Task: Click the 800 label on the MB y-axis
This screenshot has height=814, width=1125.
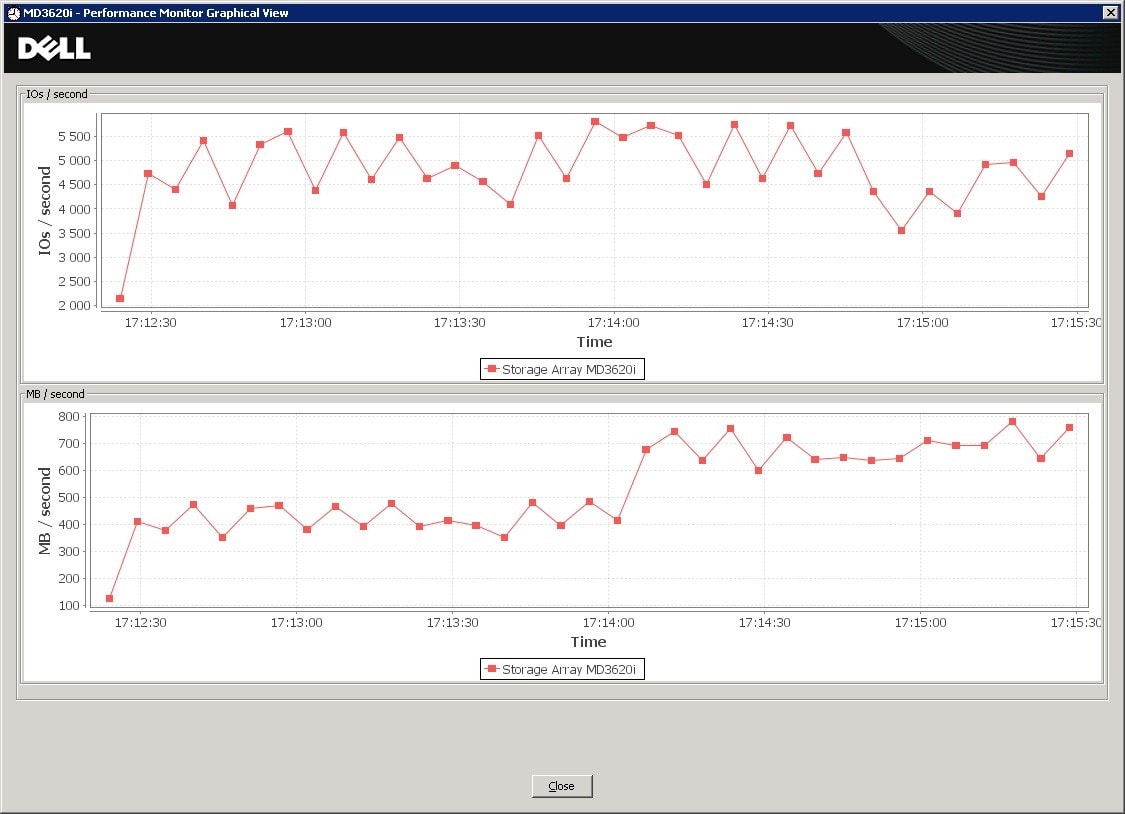Action: coord(70,416)
